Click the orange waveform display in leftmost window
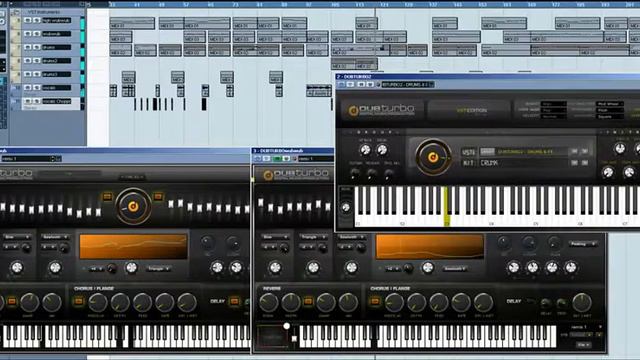The width and height of the screenshot is (640, 360). [133, 247]
